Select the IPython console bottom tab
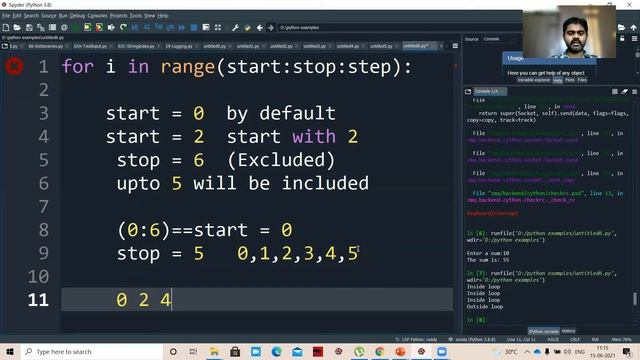Viewport: 640px width, 360px height. [544, 331]
